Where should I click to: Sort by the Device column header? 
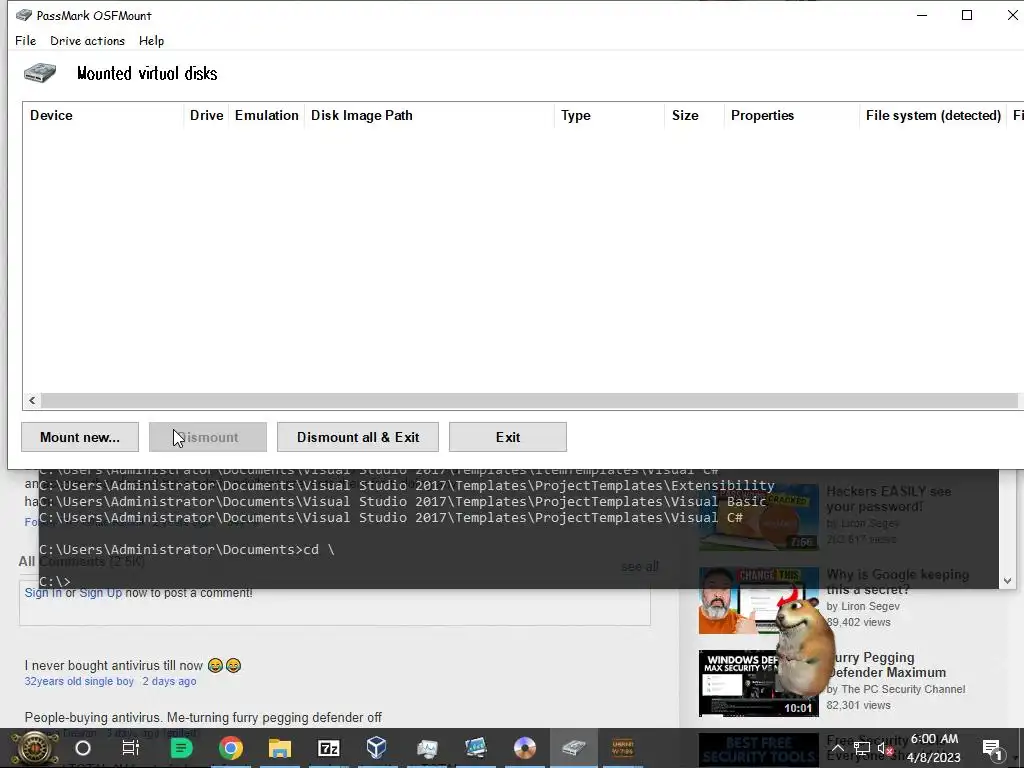pyautogui.click(x=103, y=116)
